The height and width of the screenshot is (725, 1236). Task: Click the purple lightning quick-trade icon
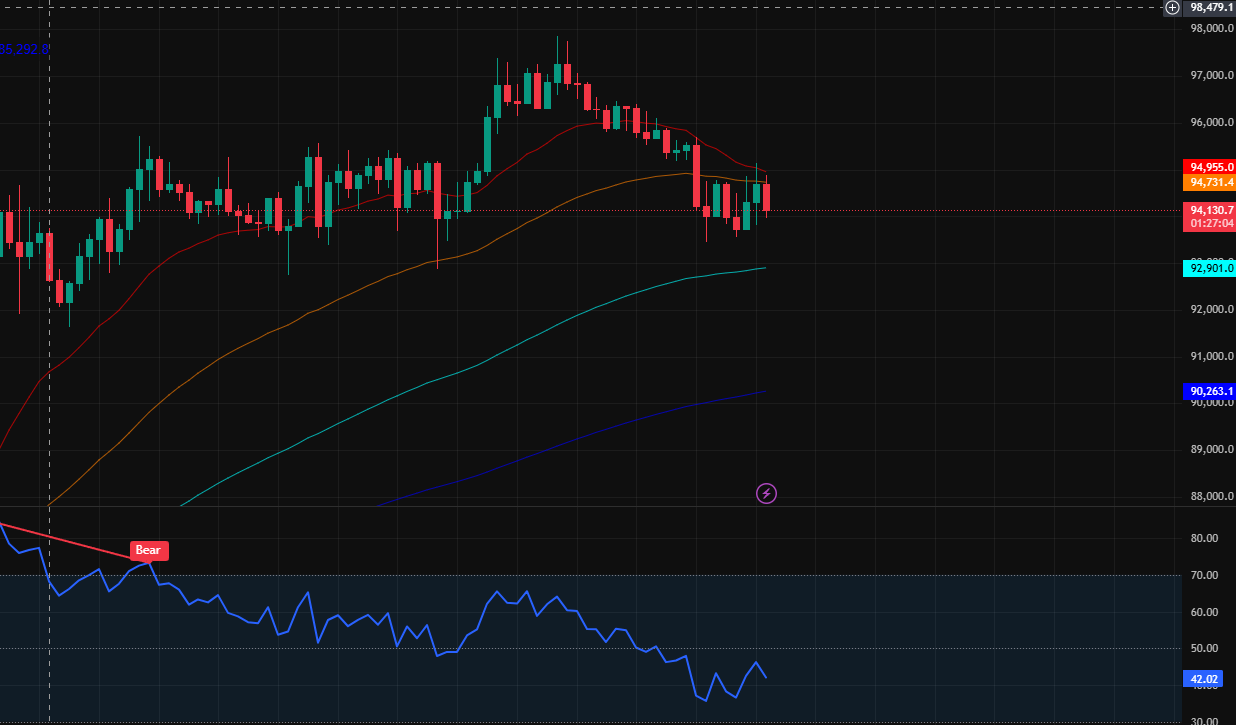[x=766, y=493]
